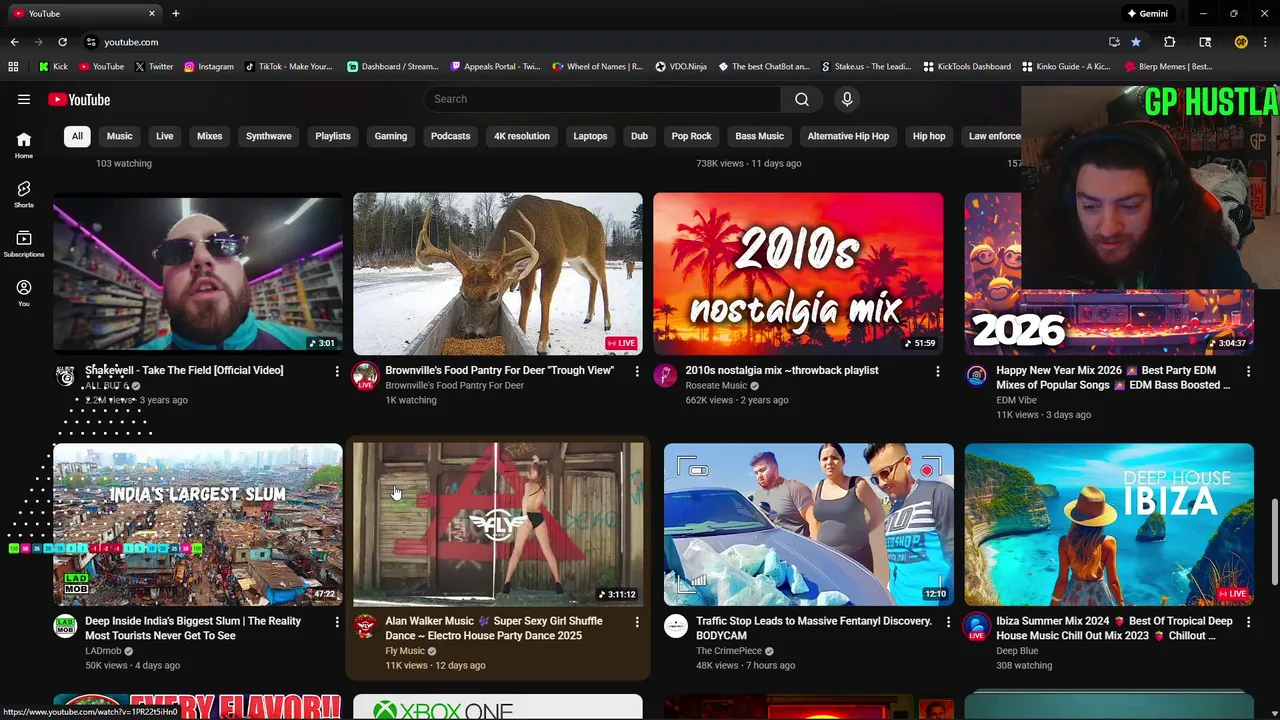
Task: Select the Music filter chip
Action: pos(120,136)
